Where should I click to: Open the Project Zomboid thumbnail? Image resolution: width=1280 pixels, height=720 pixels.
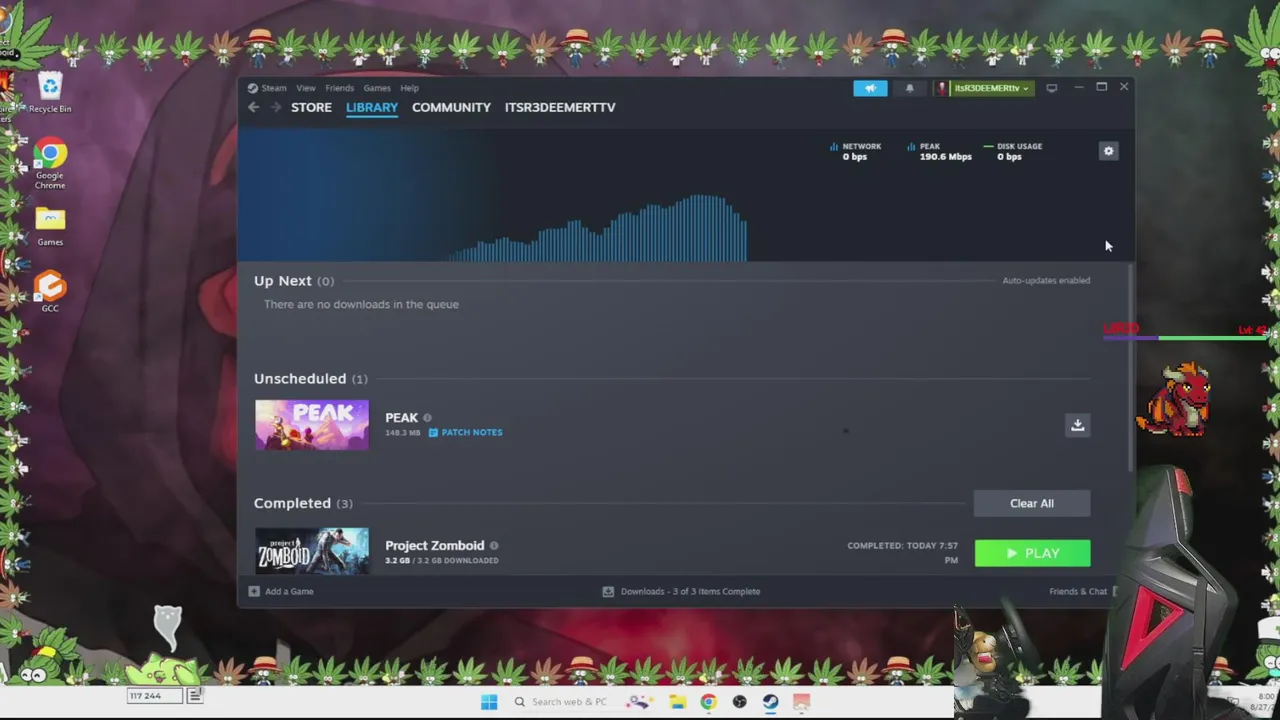click(311, 551)
